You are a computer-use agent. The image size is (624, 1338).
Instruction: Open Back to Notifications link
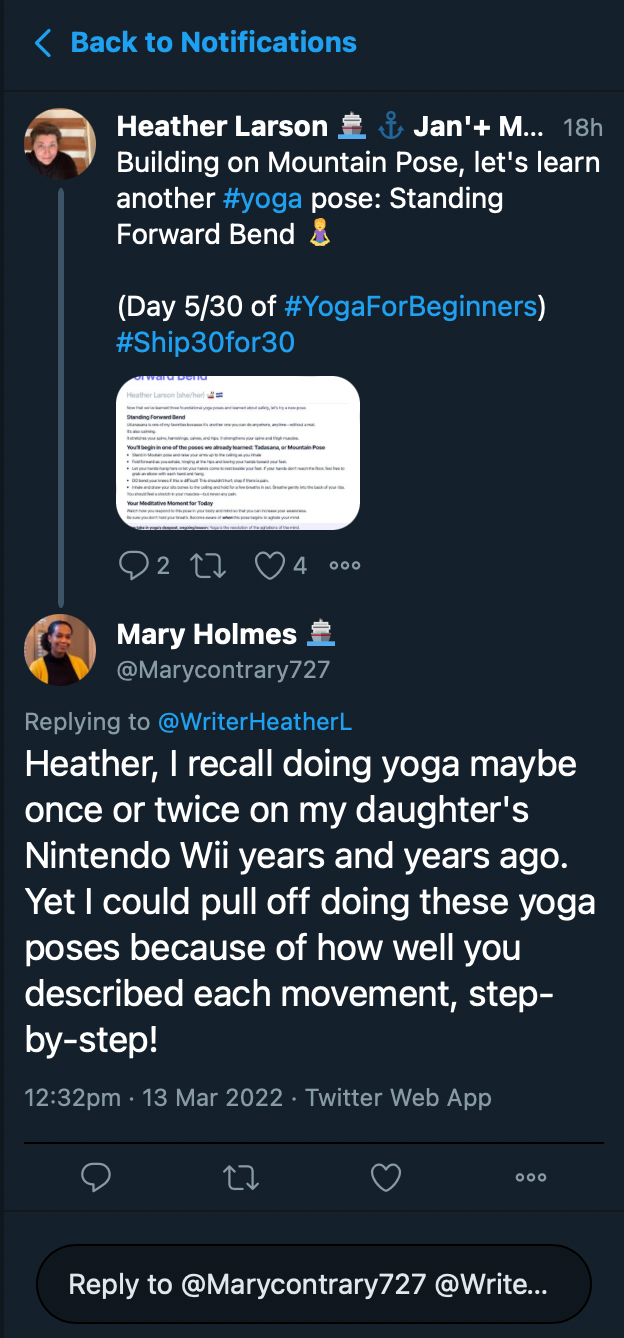click(213, 43)
